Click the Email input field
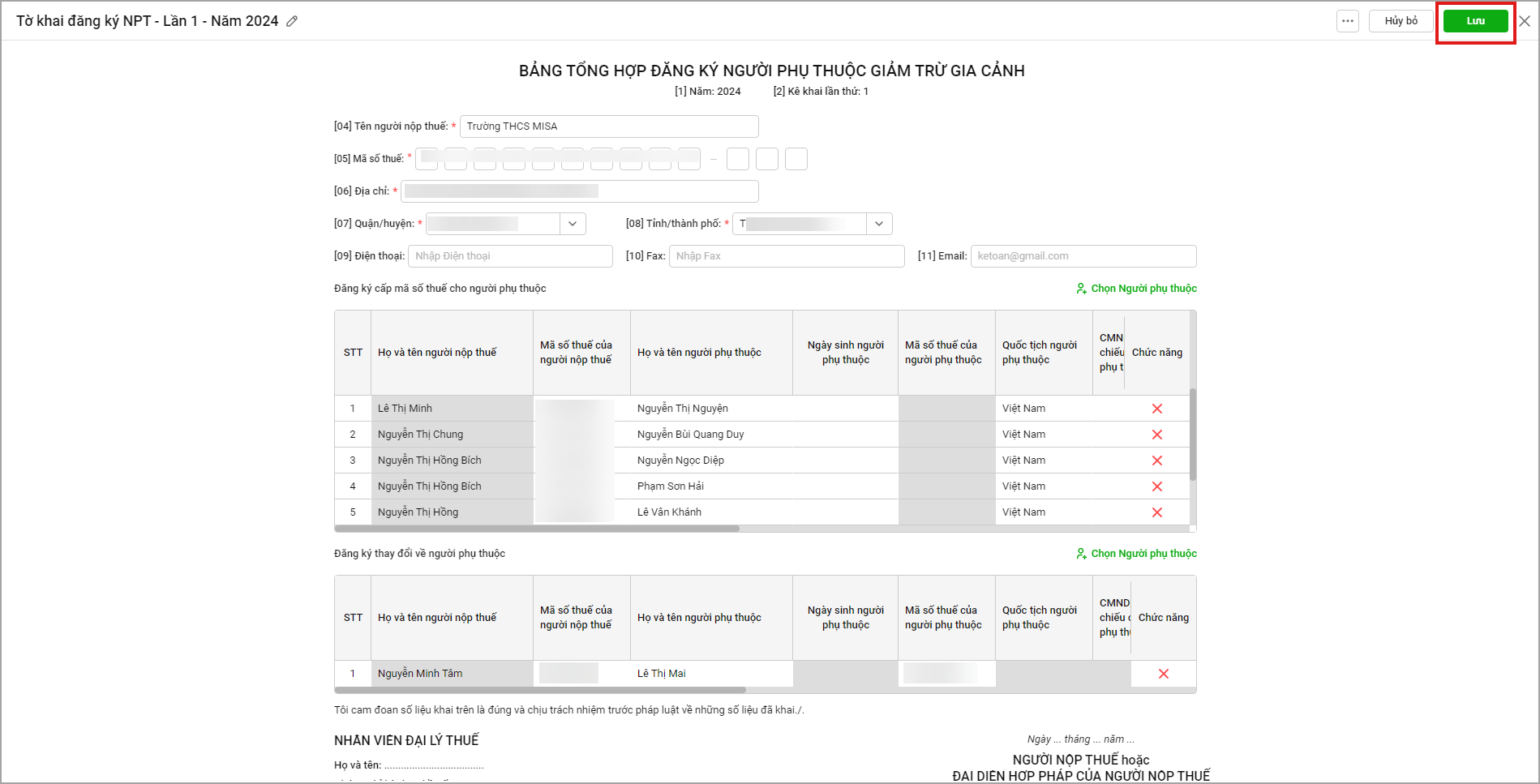This screenshot has height=784, width=1540. (x=1083, y=256)
